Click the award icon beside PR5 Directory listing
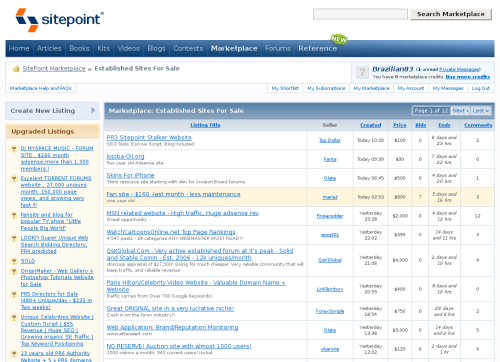The height and width of the screenshot is (362, 500). click(x=14, y=294)
